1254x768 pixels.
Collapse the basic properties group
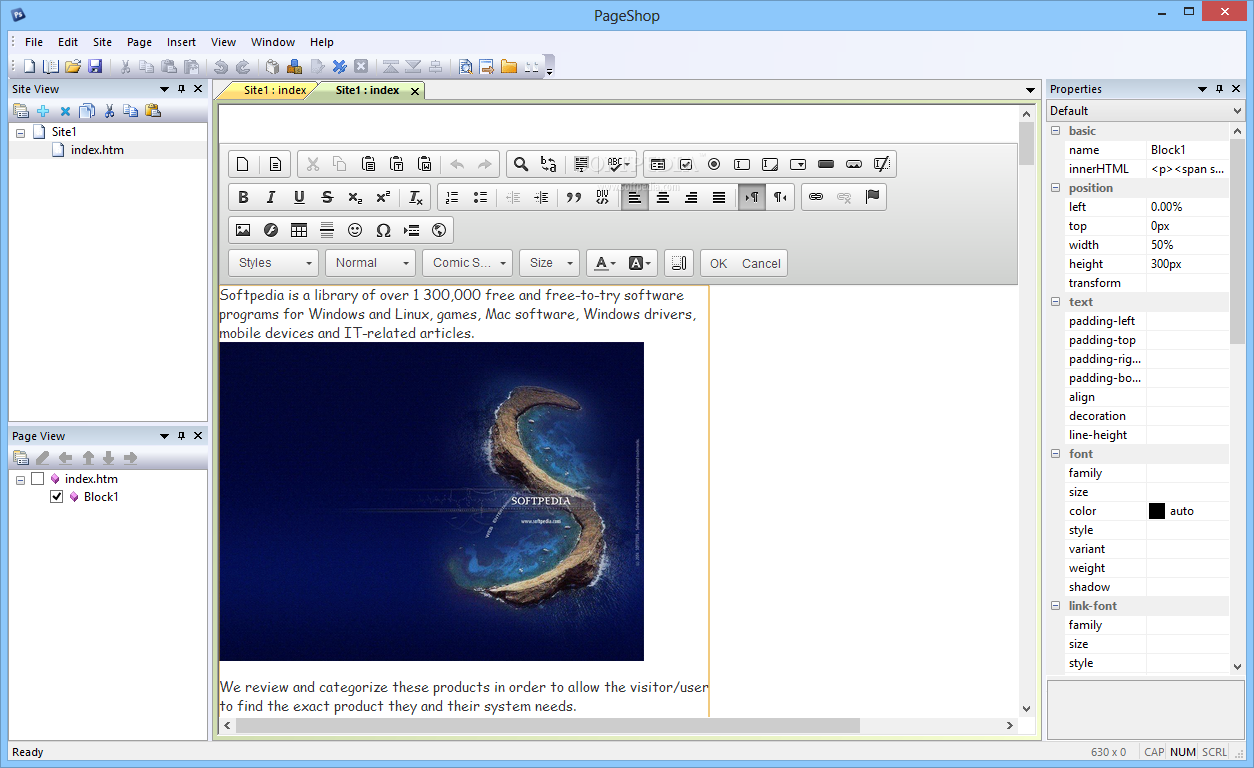point(1056,131)
